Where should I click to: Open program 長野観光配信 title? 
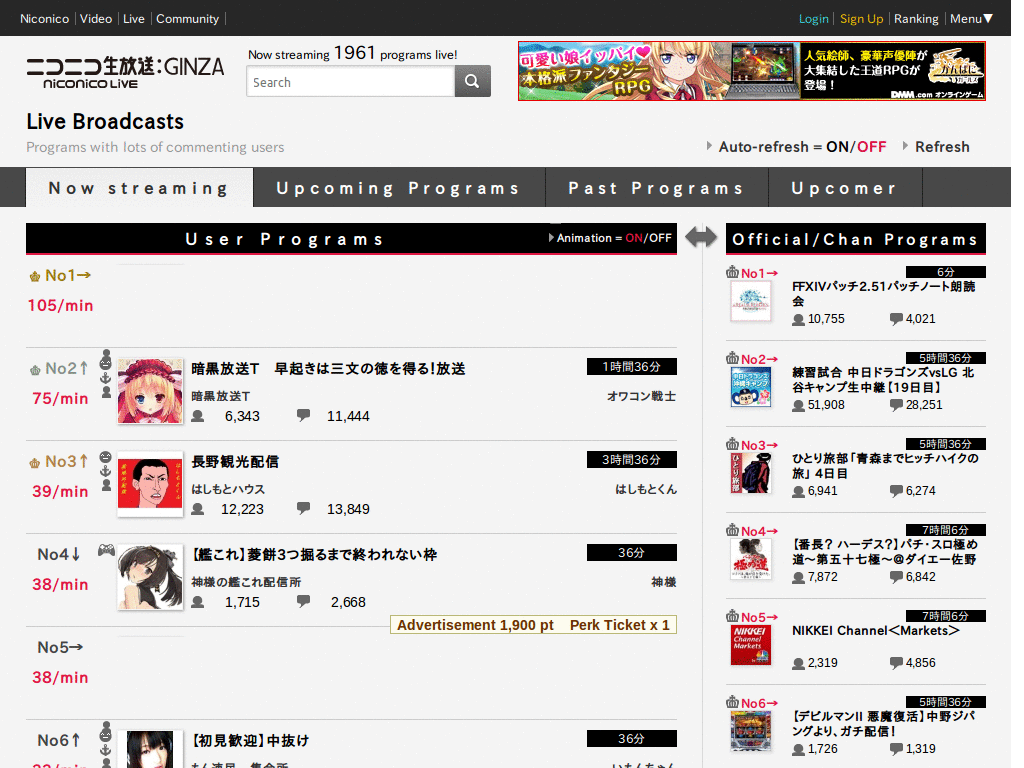coord(235,462)
